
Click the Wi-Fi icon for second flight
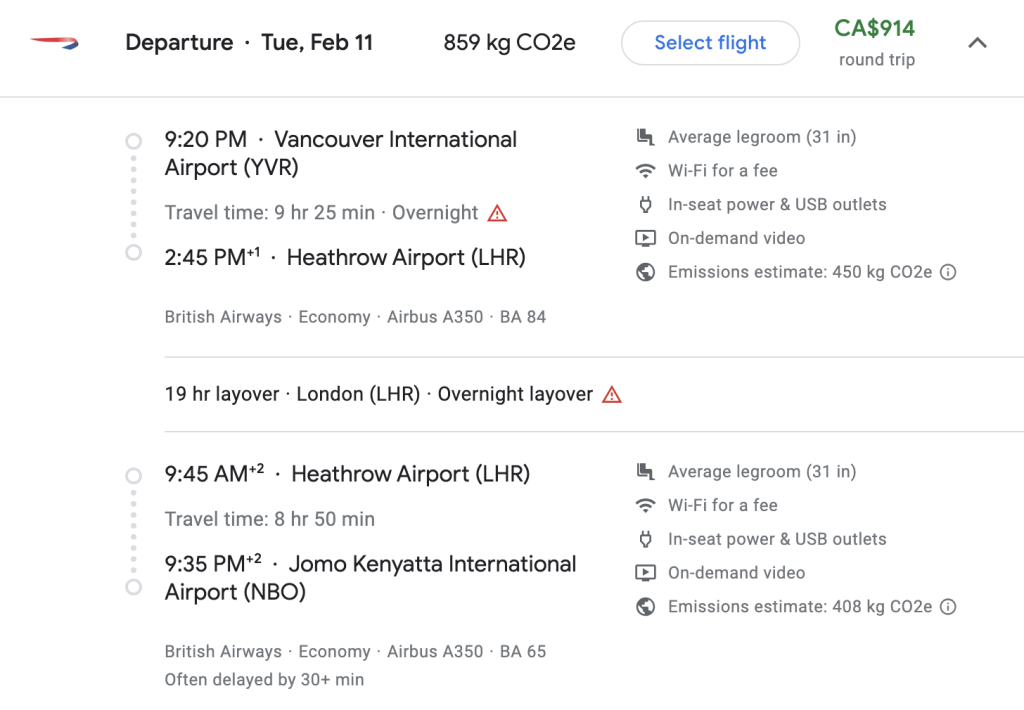pyautogui.click(x=645, y=506)
